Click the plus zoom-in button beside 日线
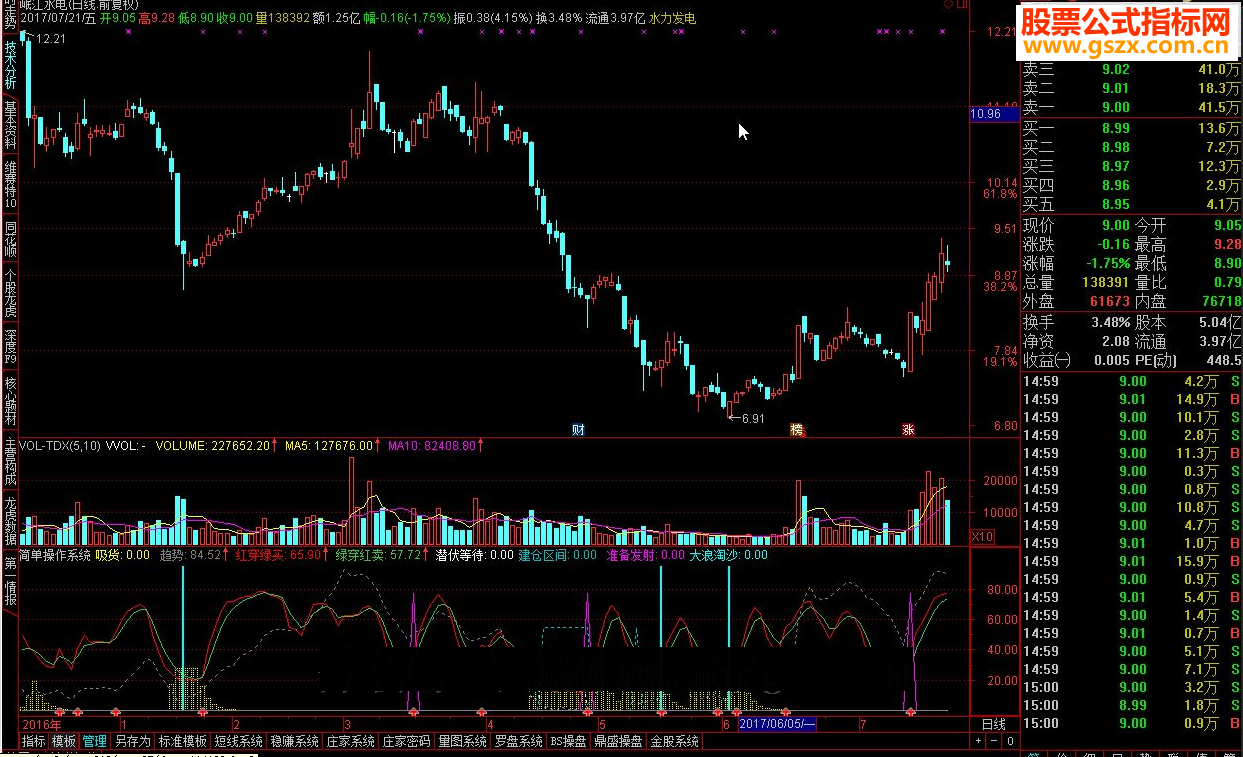 [978, 742]
